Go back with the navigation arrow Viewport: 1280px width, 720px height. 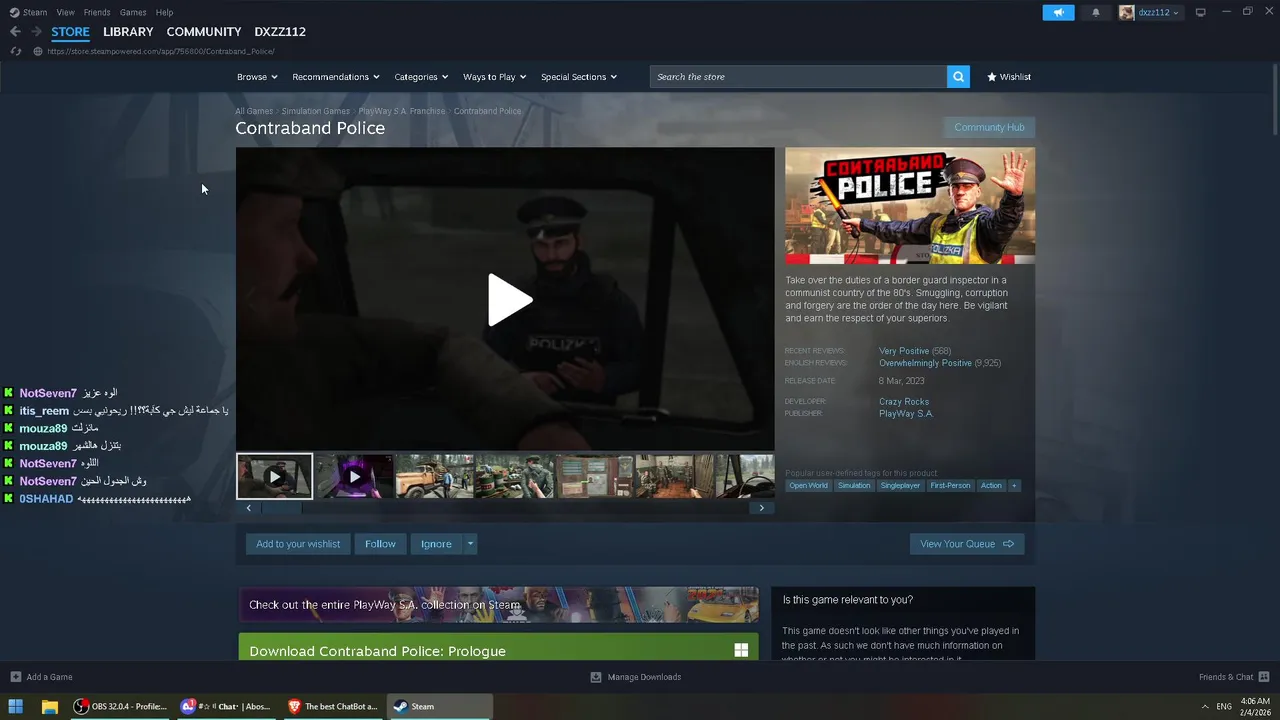pos(15,32)
